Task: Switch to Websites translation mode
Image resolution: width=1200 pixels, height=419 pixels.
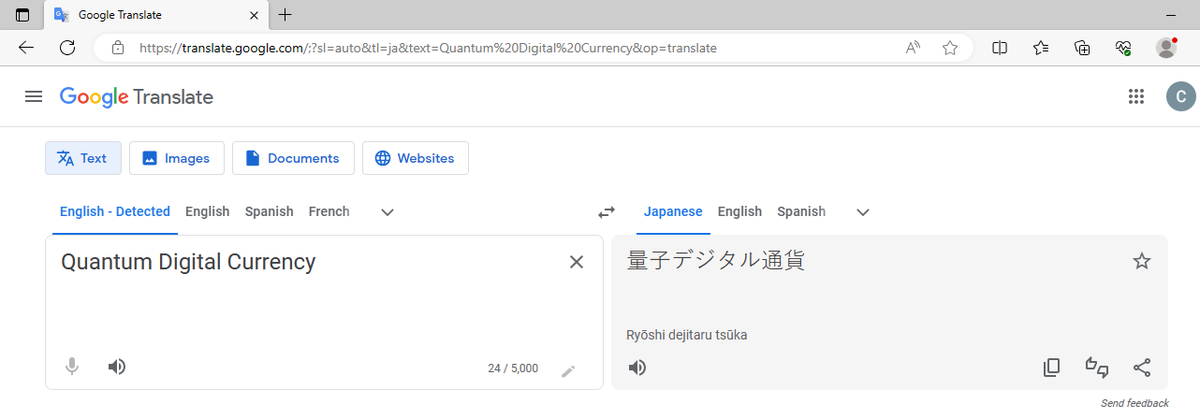Action: tap(415, 158)
